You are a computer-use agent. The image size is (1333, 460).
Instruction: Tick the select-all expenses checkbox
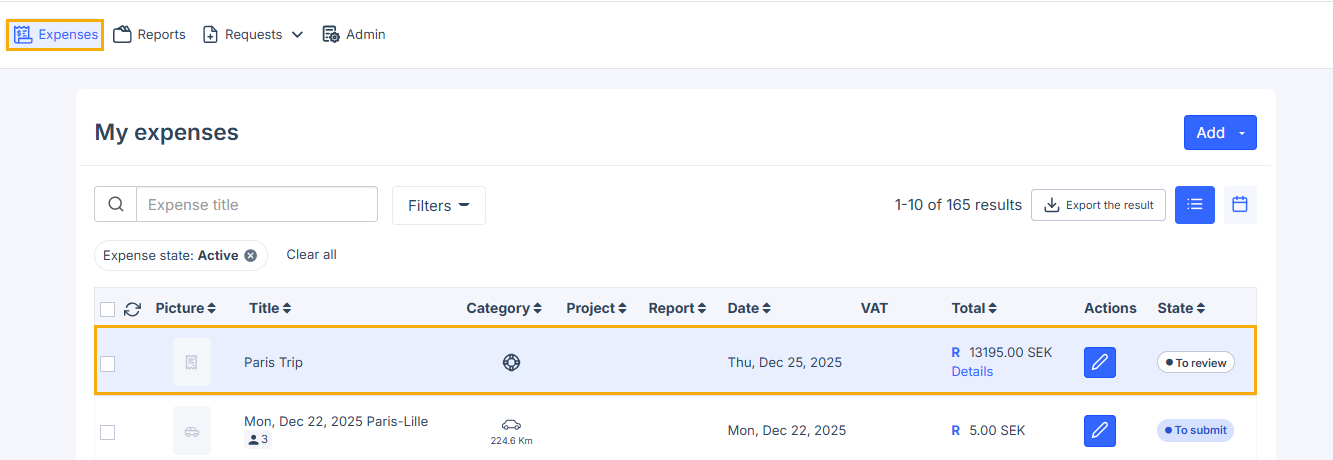[x=108, y=309]
